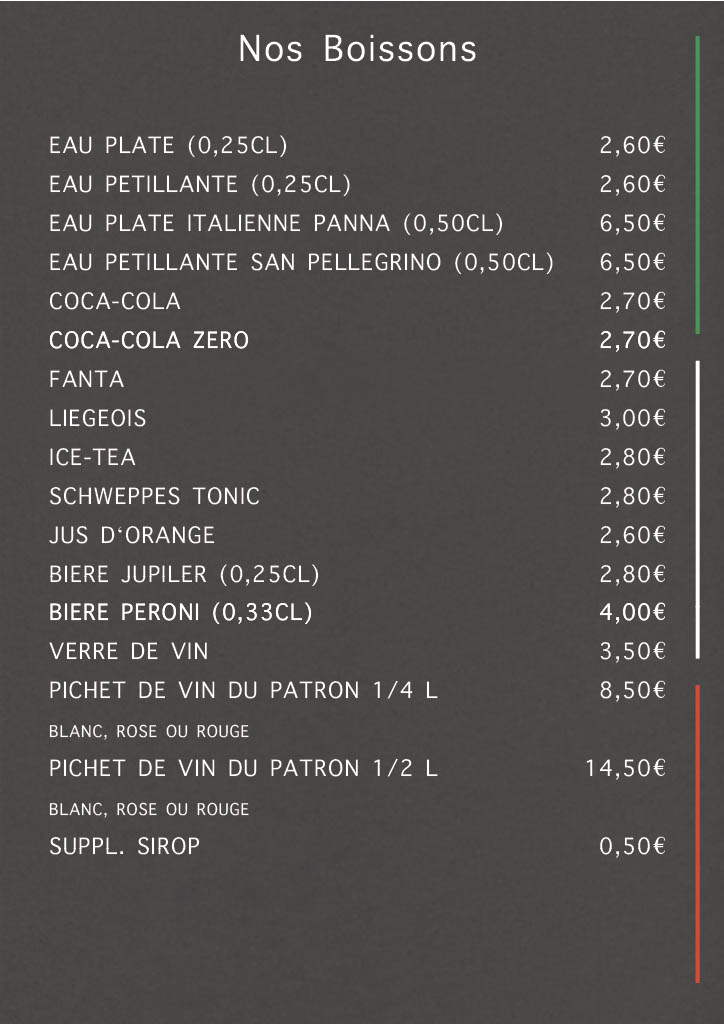Pick the Fanta drink entry
Viewport: 724px width, 1024px height.
pos(87,380)
